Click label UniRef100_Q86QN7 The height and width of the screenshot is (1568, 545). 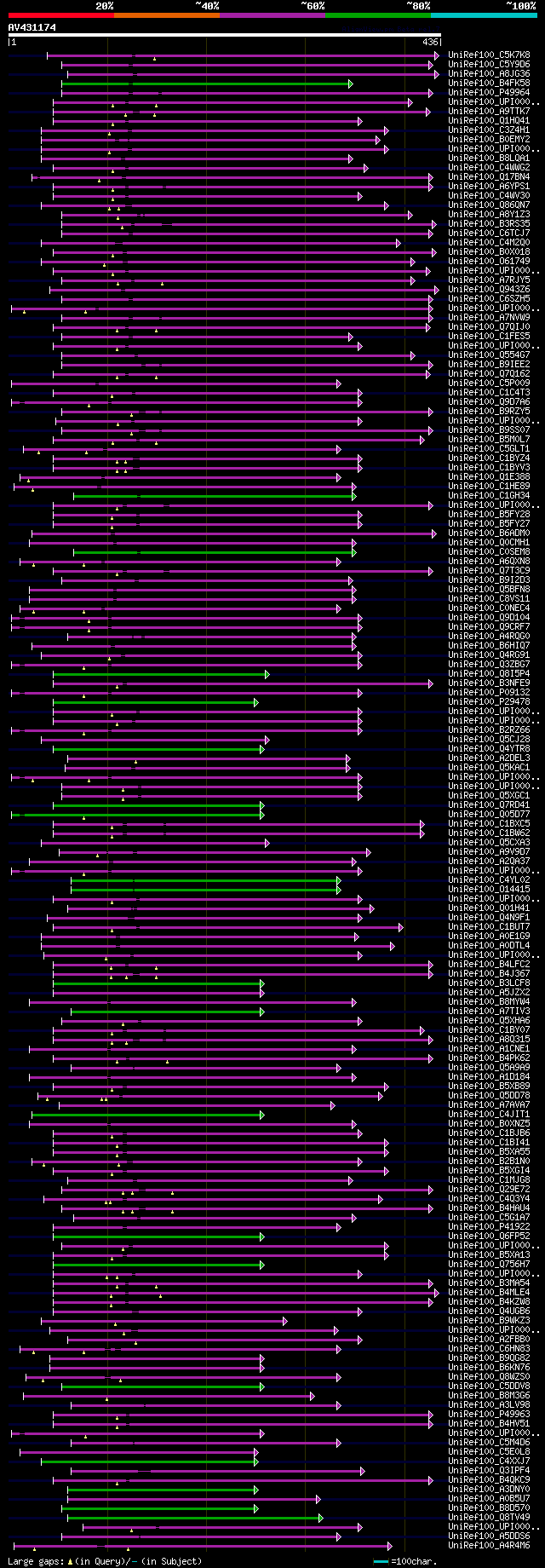click(x=489, y=205)
